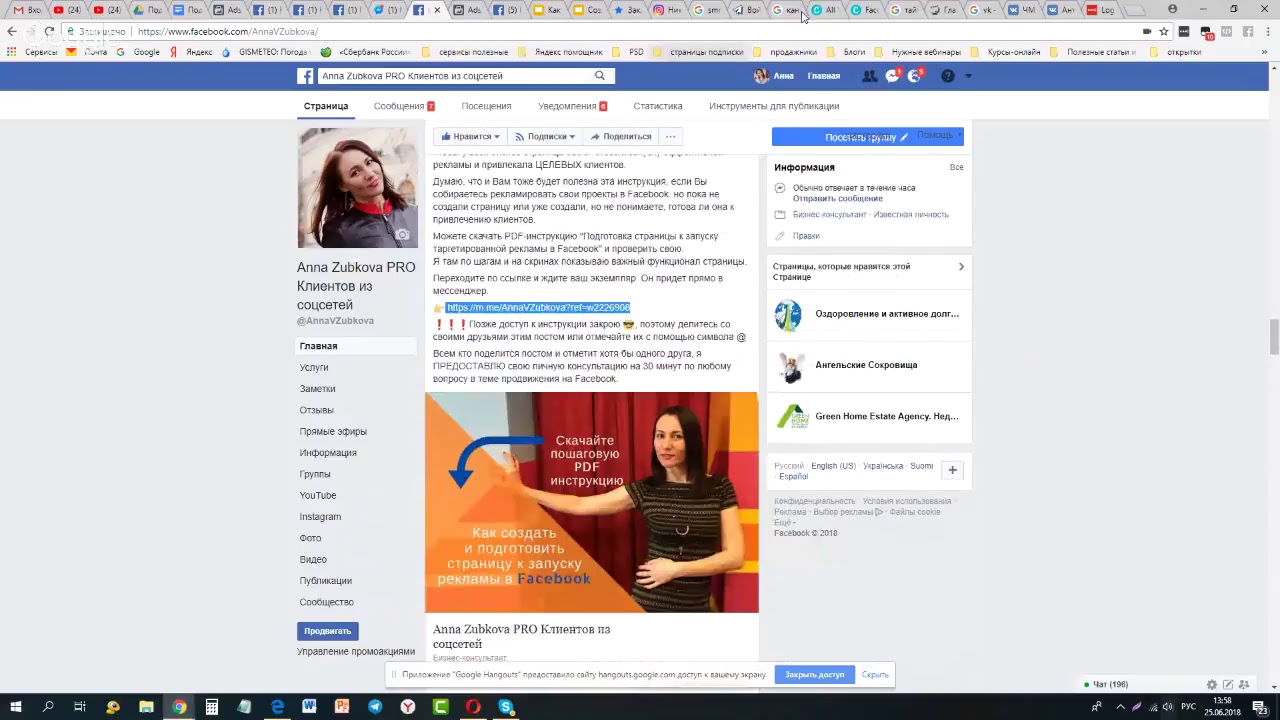Open Facebook account menu arrow
Screen dimensions: 1280x720
point(968,76)
